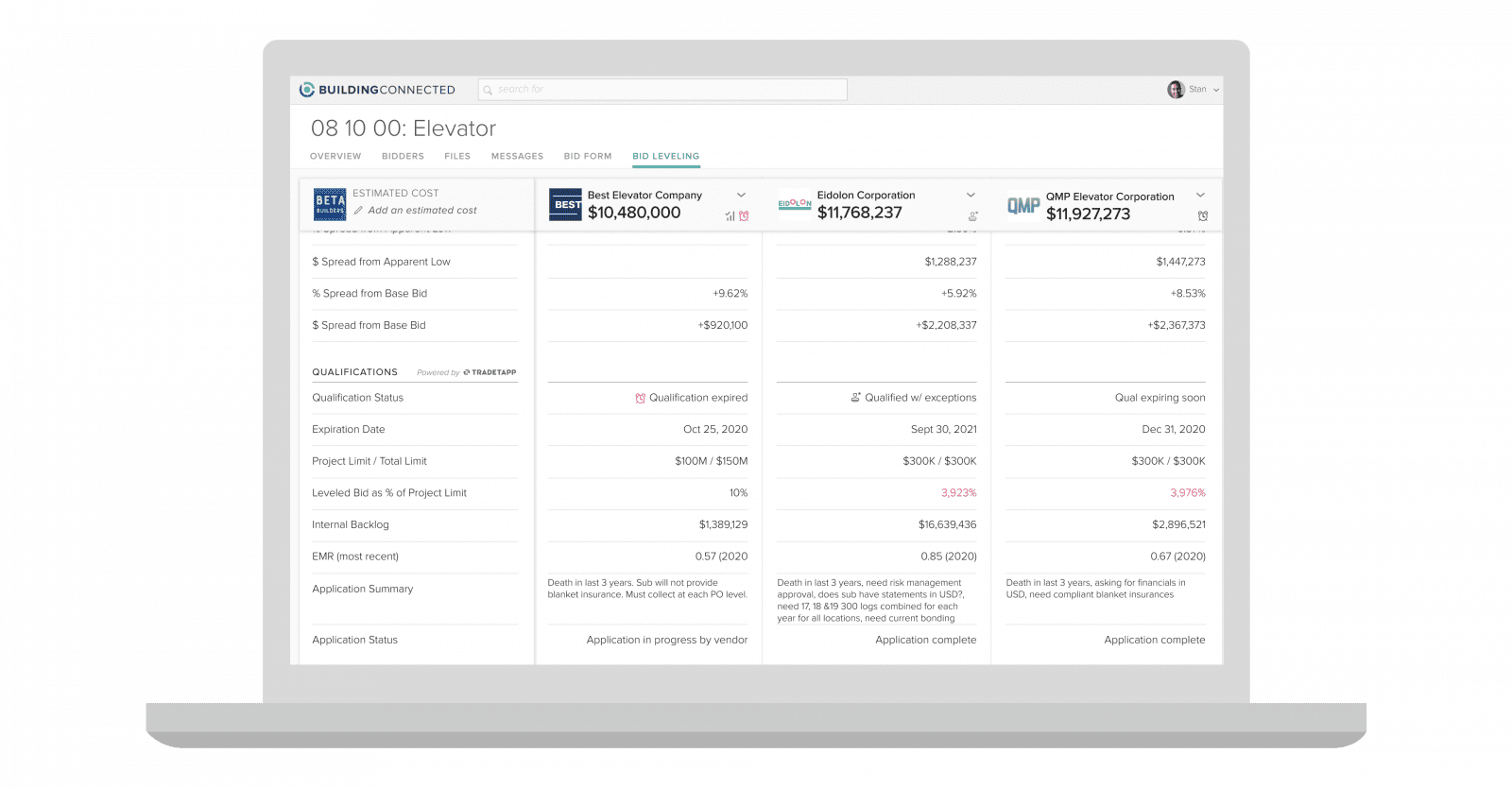Click the red 3,923% value
The image size is (1512, 788).
(x=958, y=493)
